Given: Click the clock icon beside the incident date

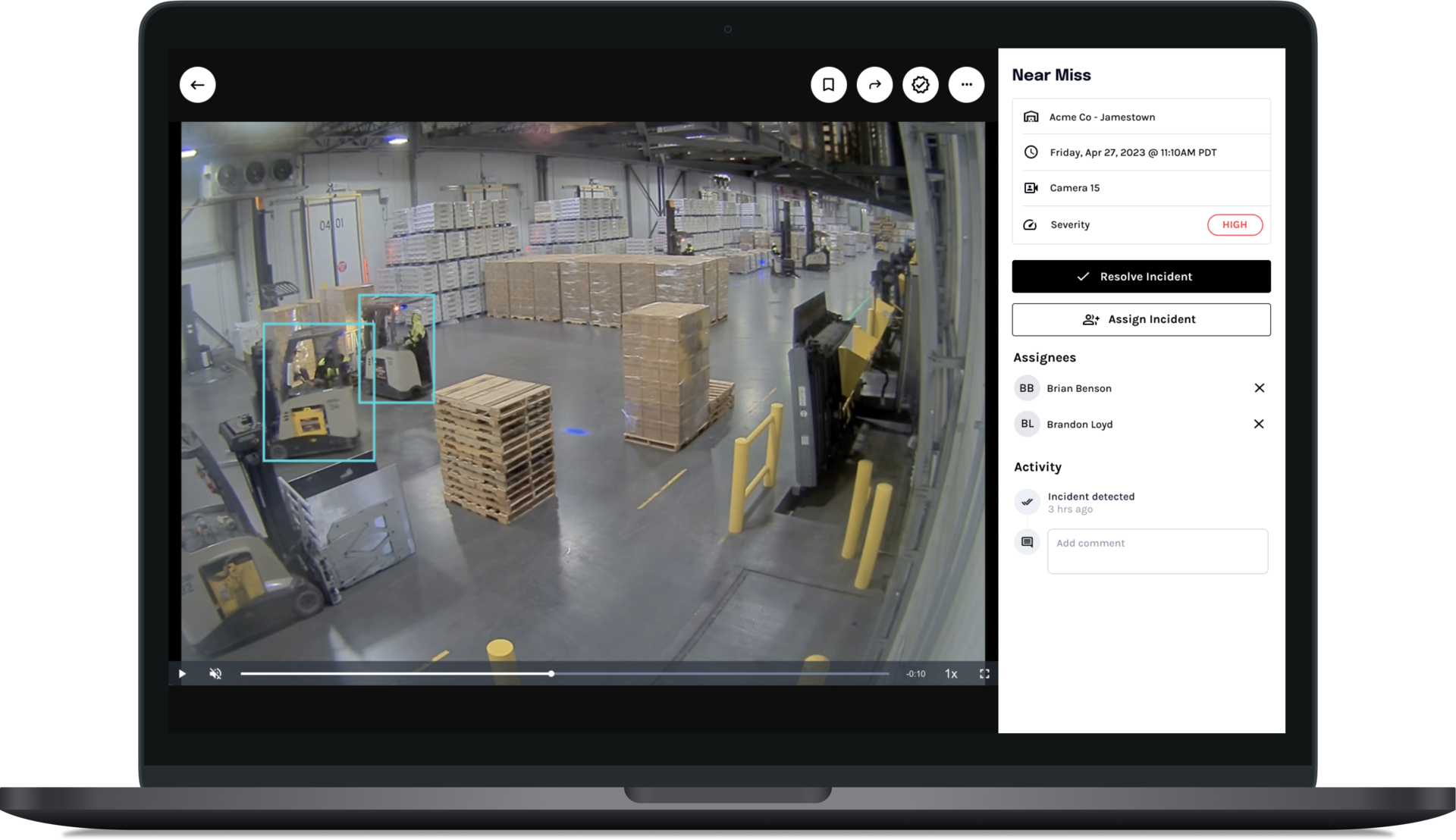Looking at the screenshot, I should click(x=1030, y=152).
